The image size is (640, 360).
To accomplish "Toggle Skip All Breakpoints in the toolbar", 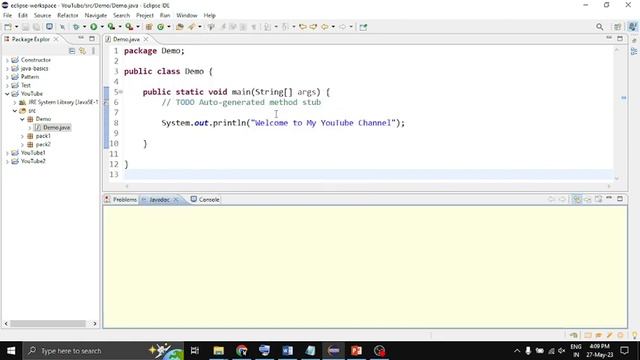I will pyautogui.click(x=62, y=27).
